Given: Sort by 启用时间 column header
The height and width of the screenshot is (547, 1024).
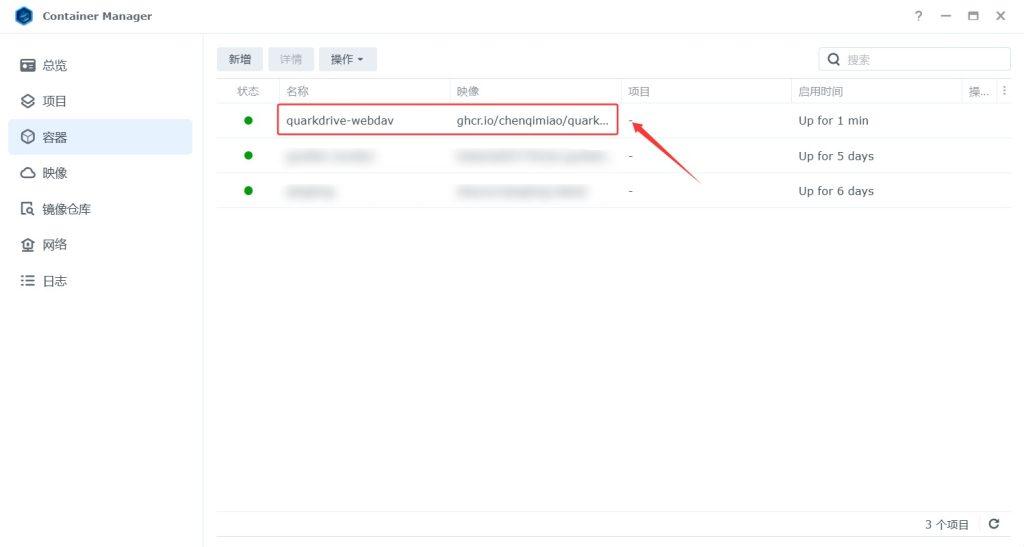Looking at the screenshot, I should click(x=820, y=91).
